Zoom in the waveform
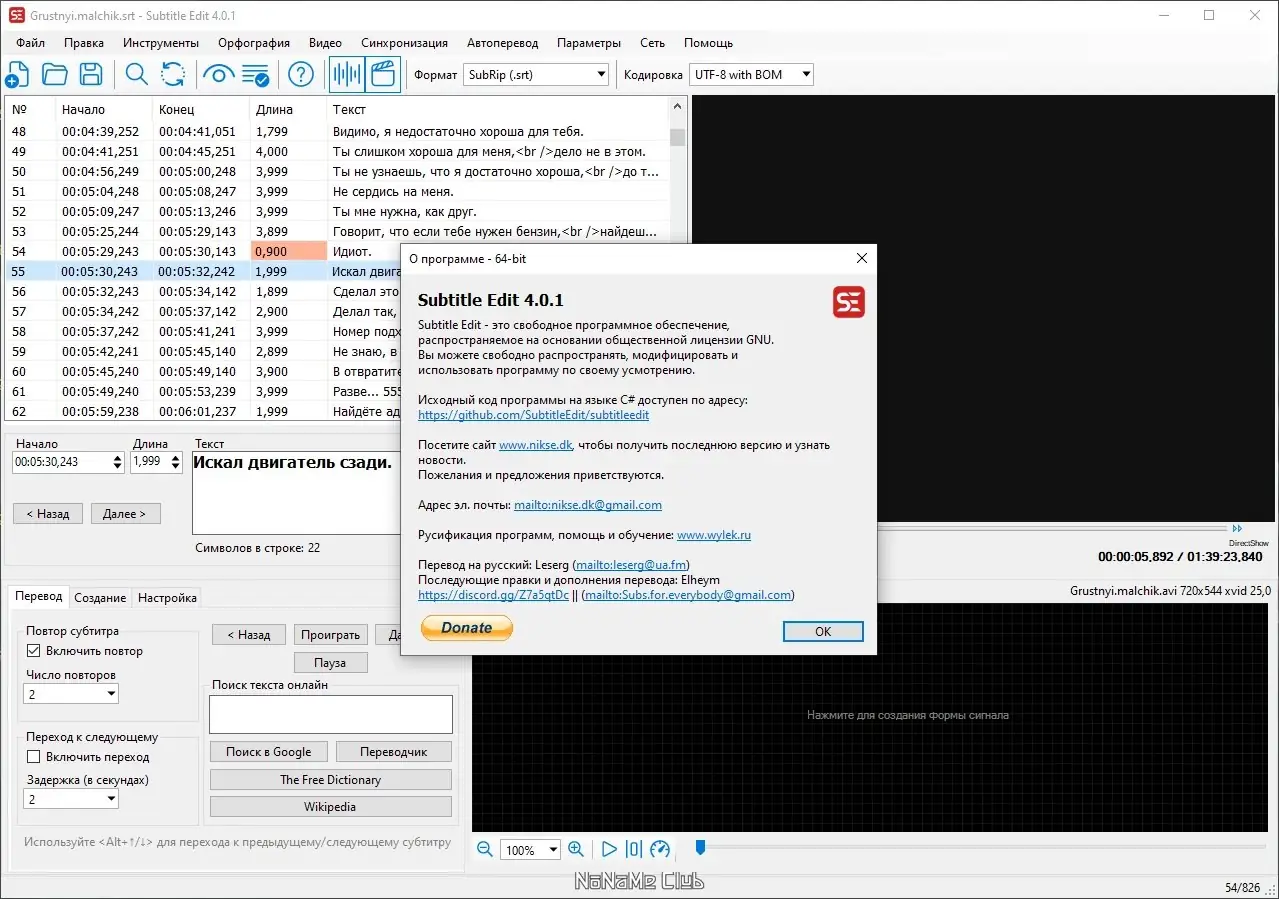The image size is (1279, 899). click(x=576, y=849)
